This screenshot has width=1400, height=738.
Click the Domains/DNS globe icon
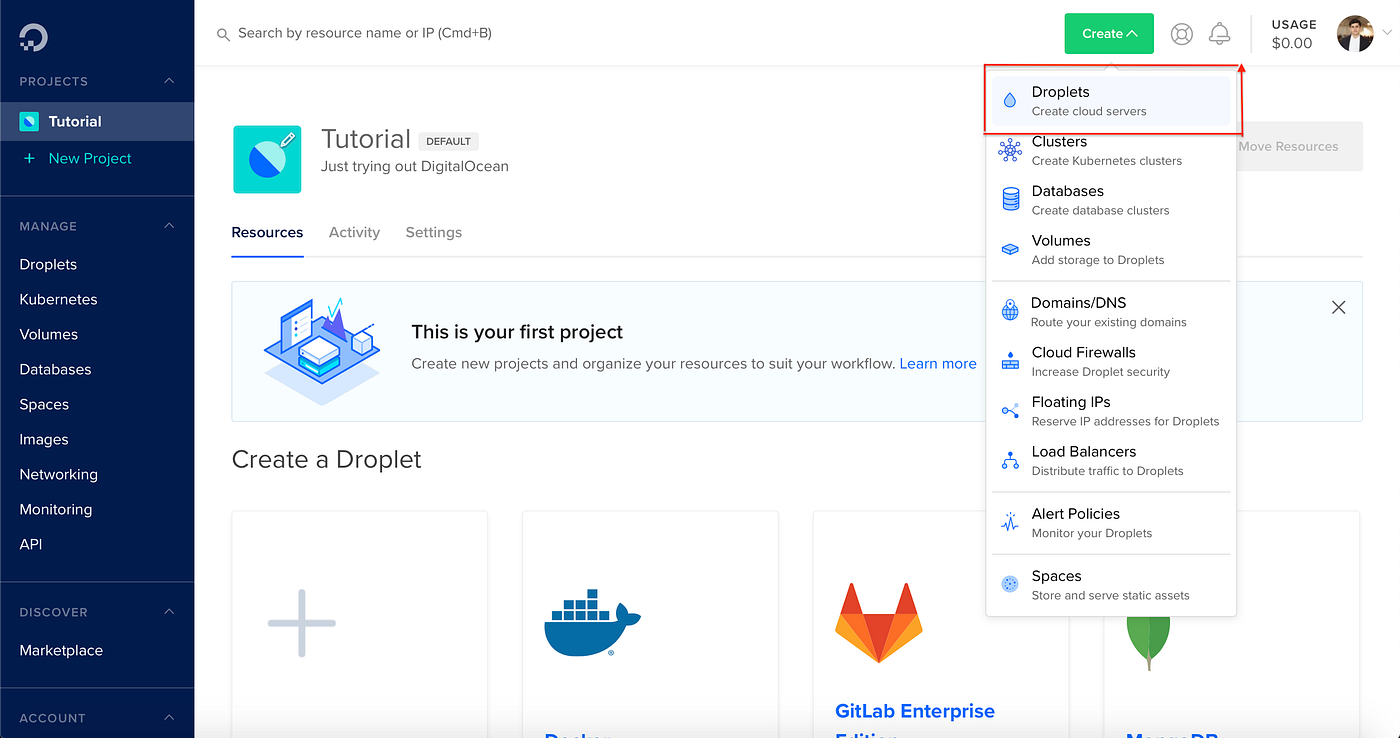coord(1009,310)
